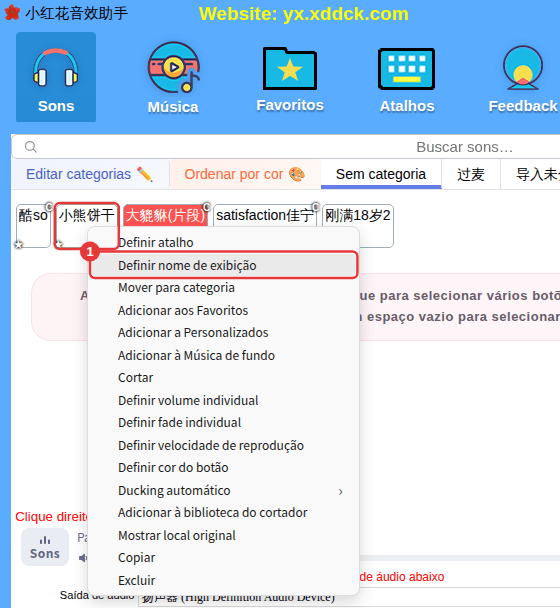The image size is (560, 608).
Task: Select Adicionar aos Favoritos
Action: pos(224,311)
